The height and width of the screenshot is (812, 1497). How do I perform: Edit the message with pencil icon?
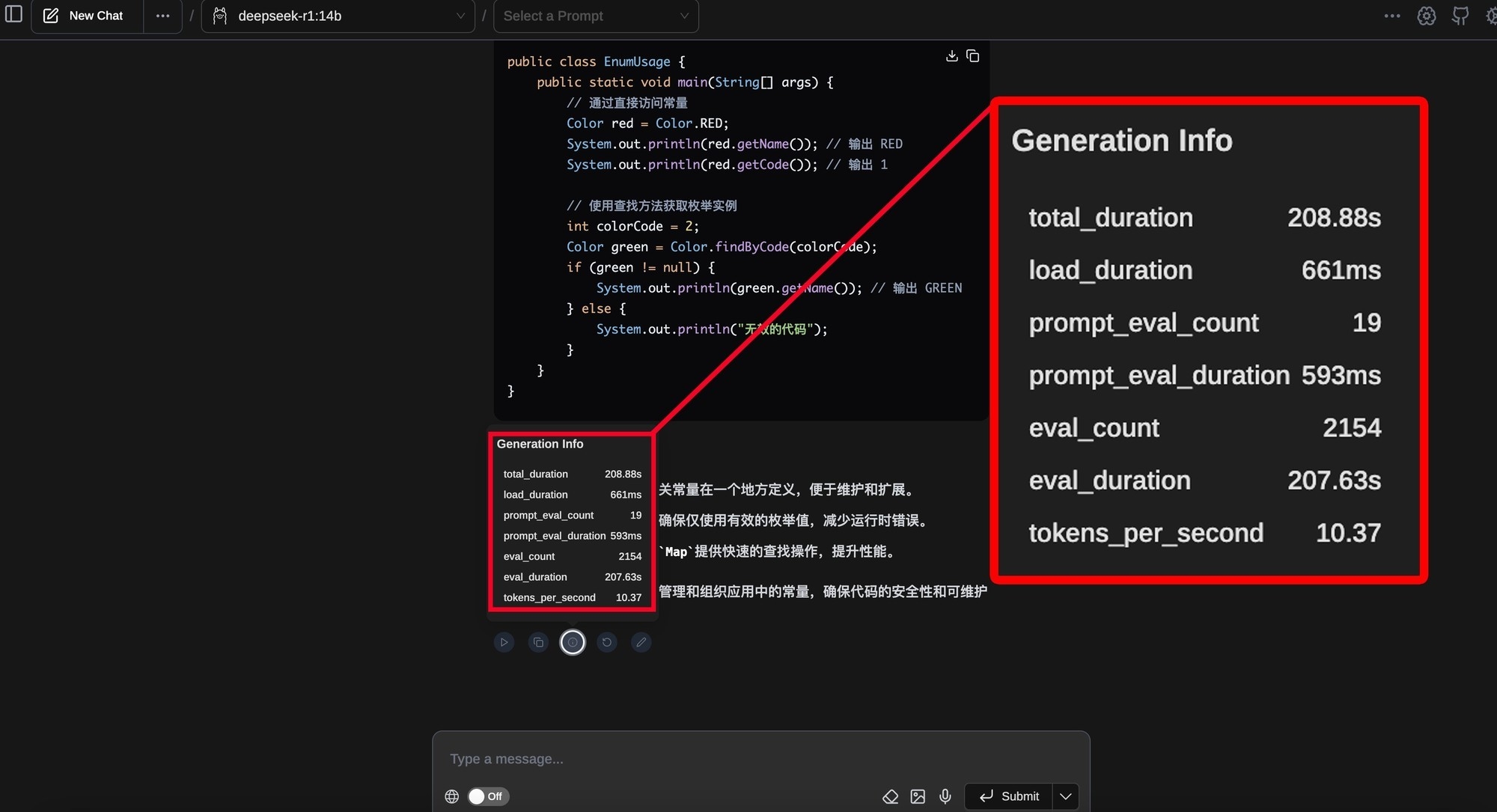coord(641,642)
